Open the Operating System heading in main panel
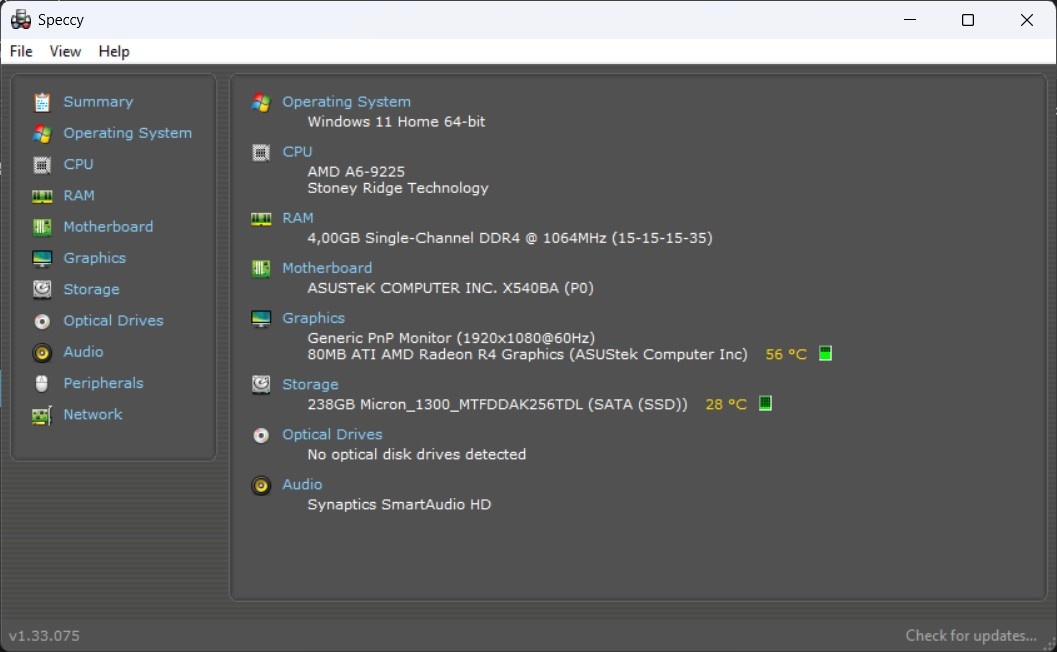 pos(346,102)
